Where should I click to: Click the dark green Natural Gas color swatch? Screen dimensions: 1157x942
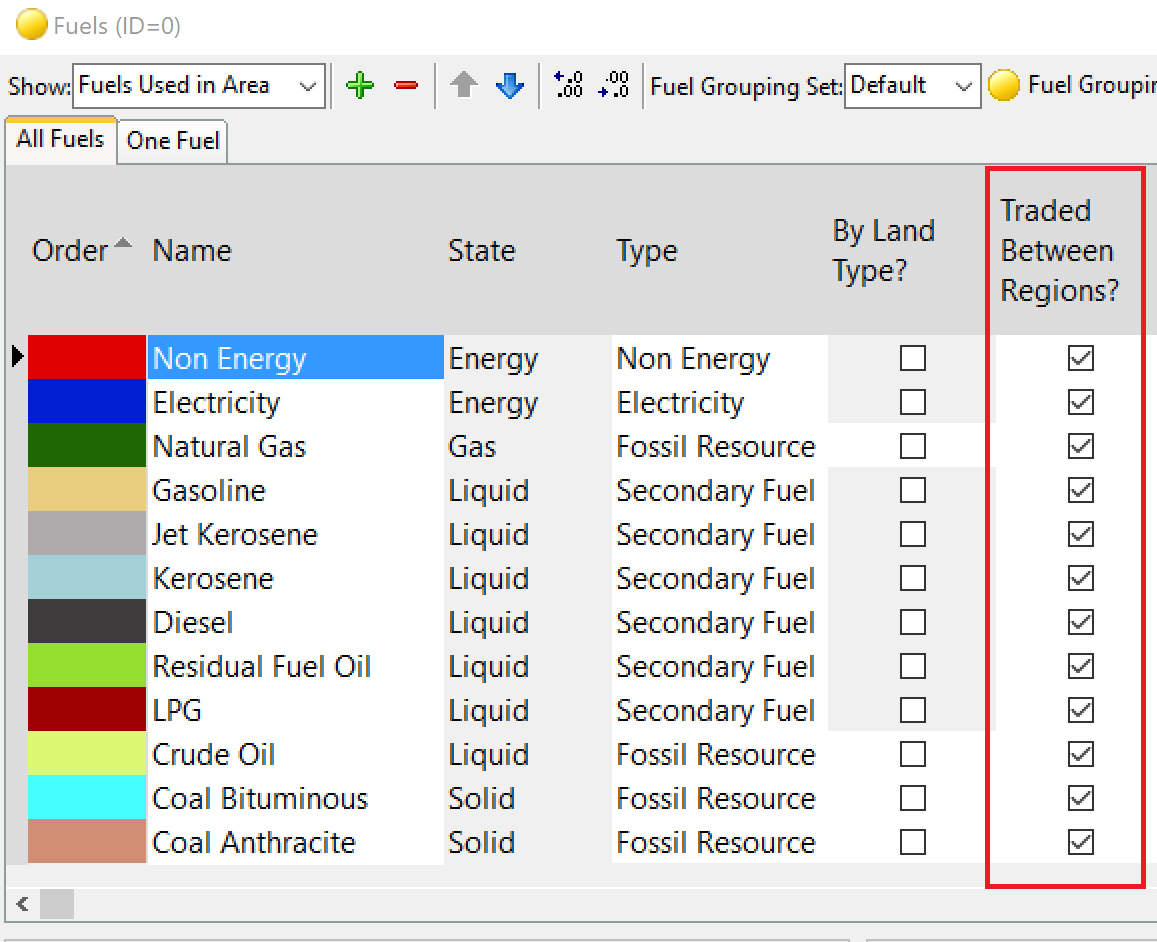coord(87,445)
